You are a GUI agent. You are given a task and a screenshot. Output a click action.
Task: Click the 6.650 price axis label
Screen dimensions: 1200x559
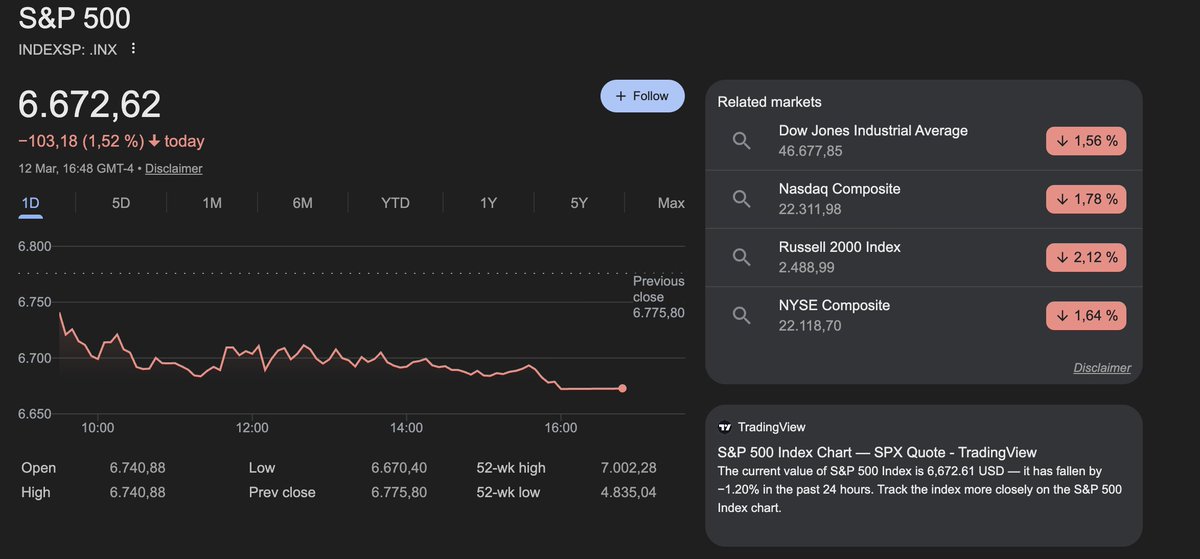[35, 413]
